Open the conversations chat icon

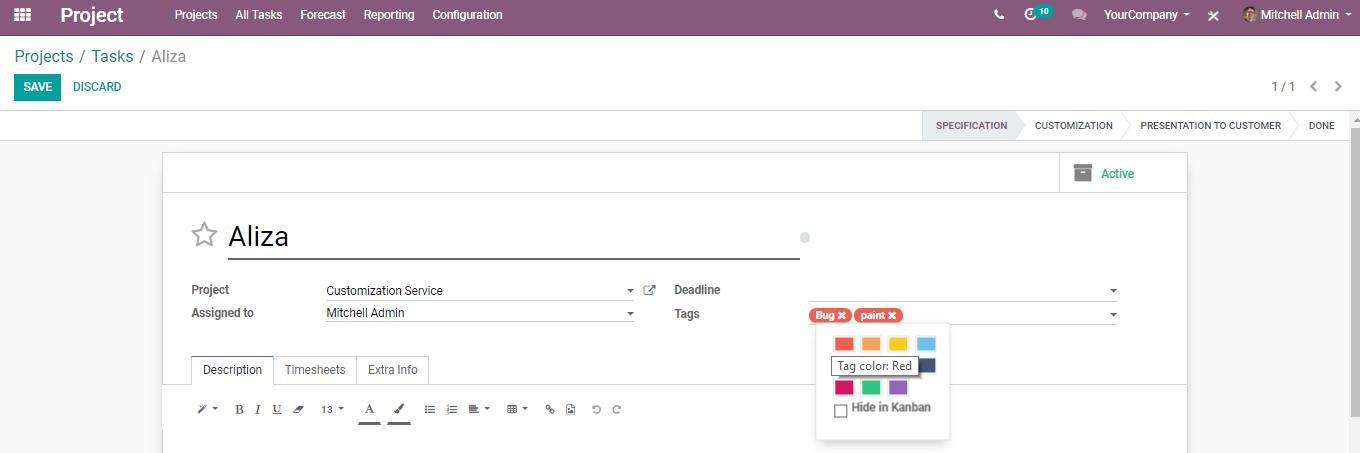coord(1079,15)
